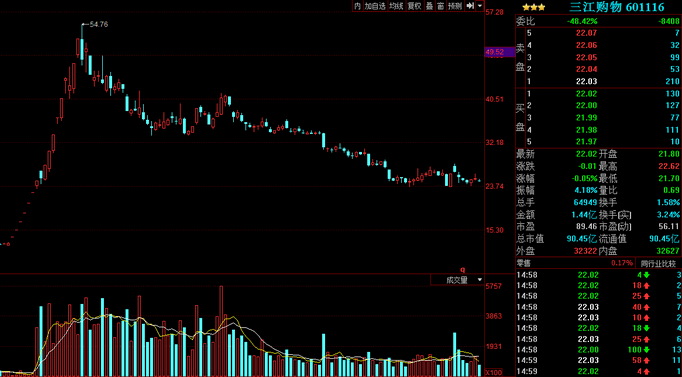Expand the 成交量 indicator dropdown
This screenshot has height=377, width=682.
pos(480,280)
